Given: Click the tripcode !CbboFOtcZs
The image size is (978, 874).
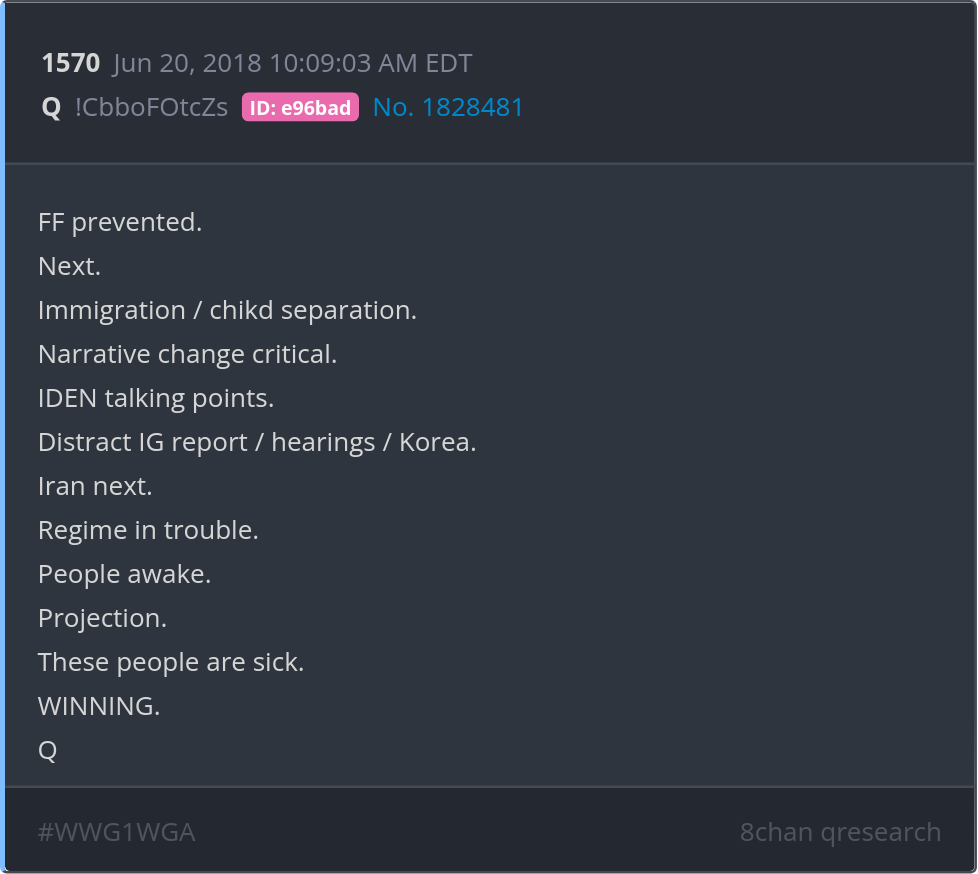Looking at the screenshot, I should coord(151,108).
